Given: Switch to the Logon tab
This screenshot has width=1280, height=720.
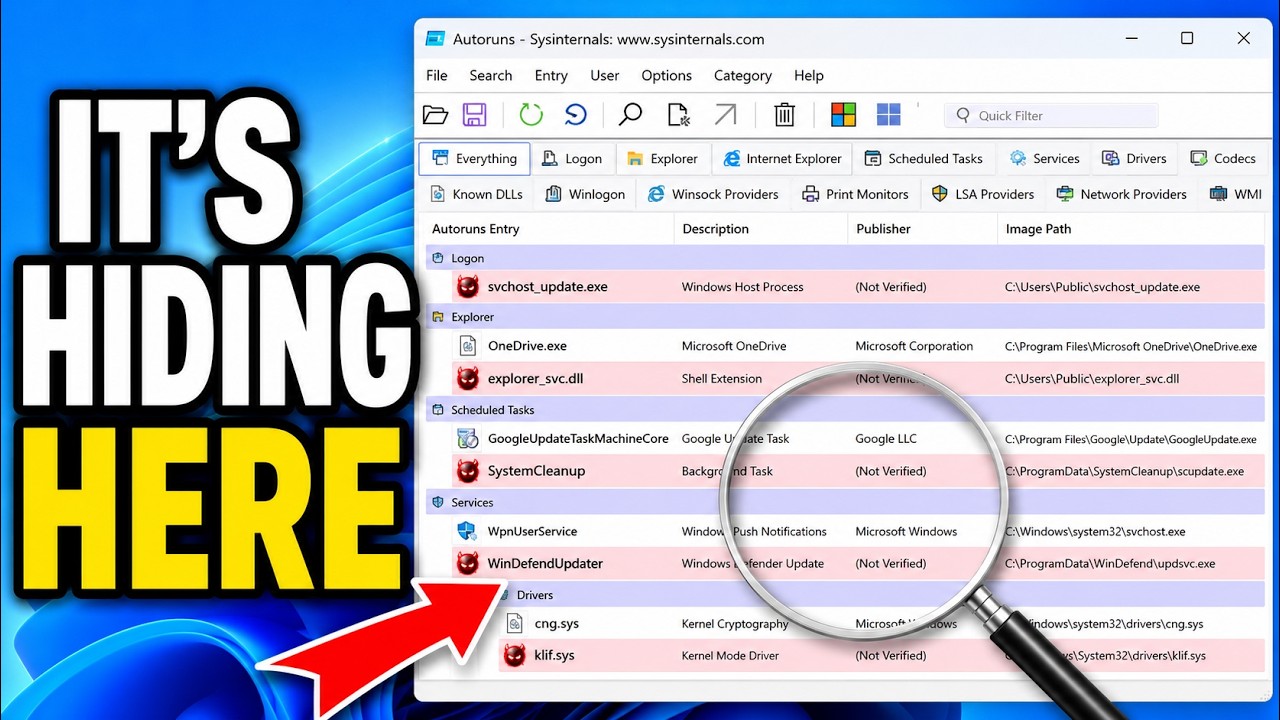Looking at the screenshot, I should point(572,158).
